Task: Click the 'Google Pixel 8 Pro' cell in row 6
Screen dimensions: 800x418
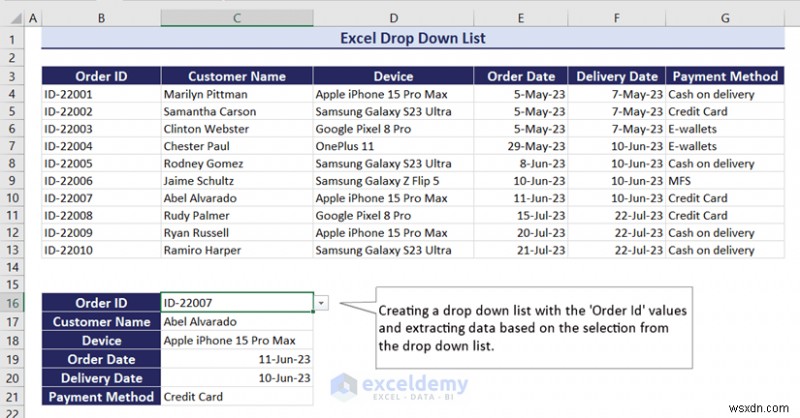Action: click(x=393, y=129)
